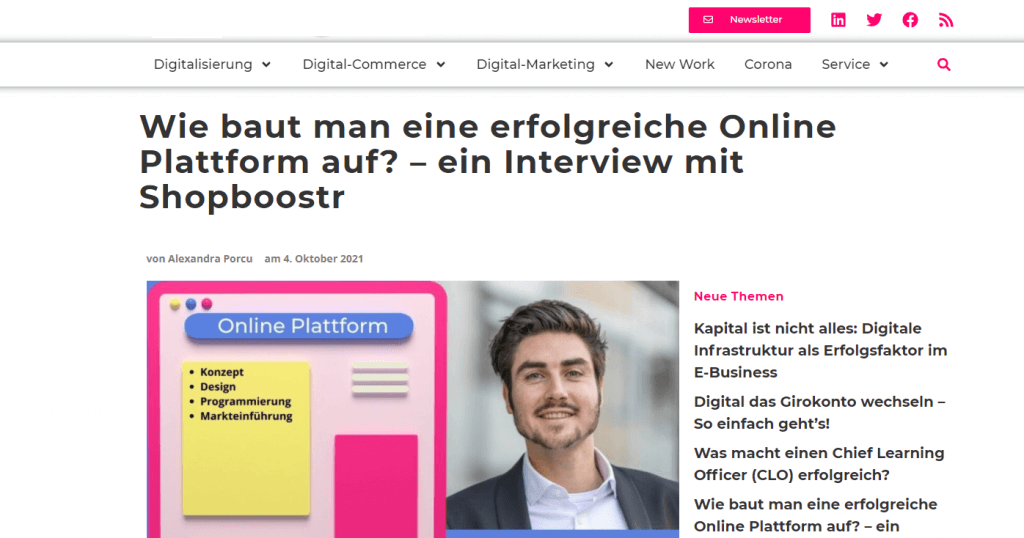1024x538 pixels.
Task: Click the article headline about Shopboostr
Action: (487, 161)
